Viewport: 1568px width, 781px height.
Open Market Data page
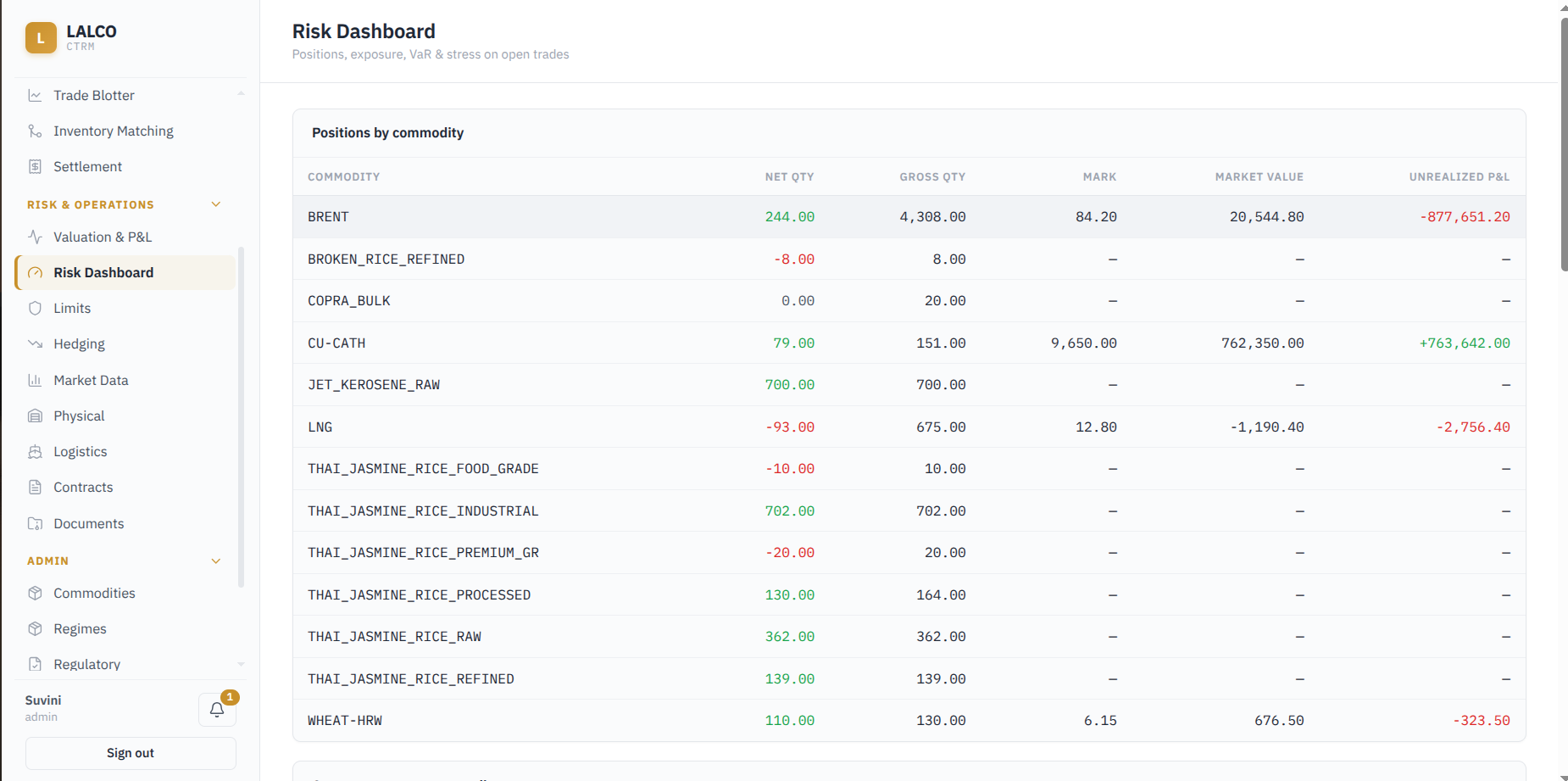(x=125, y=381)
